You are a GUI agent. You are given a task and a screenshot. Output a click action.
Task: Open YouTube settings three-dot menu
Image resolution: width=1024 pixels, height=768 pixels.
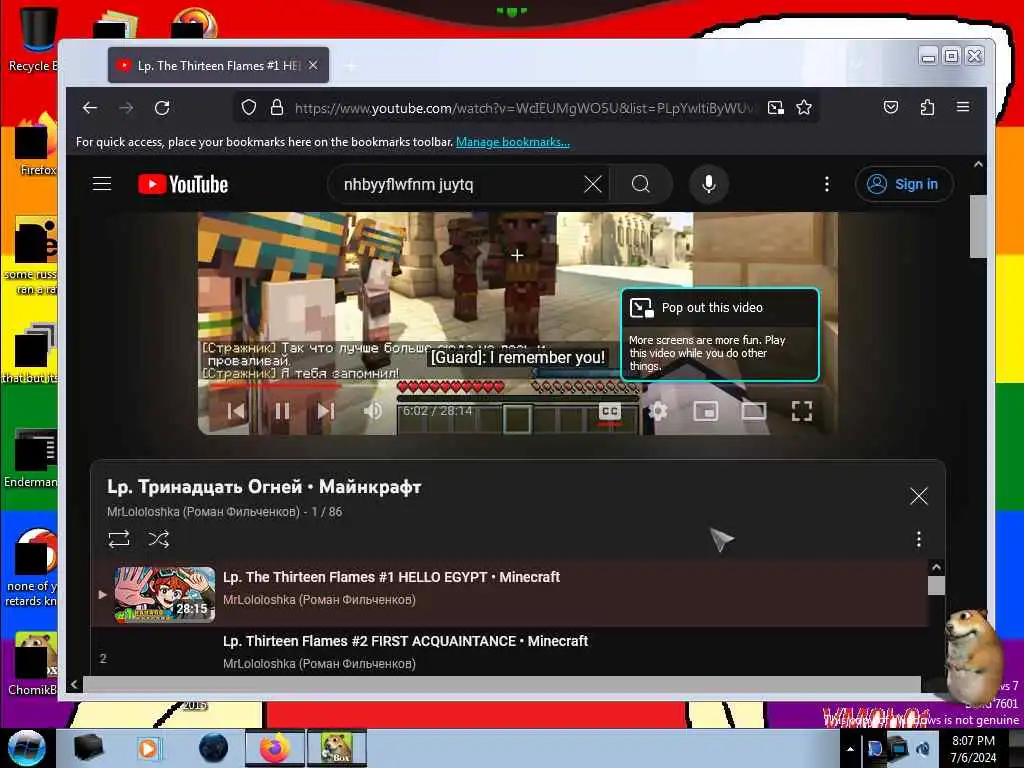[827, 184]
